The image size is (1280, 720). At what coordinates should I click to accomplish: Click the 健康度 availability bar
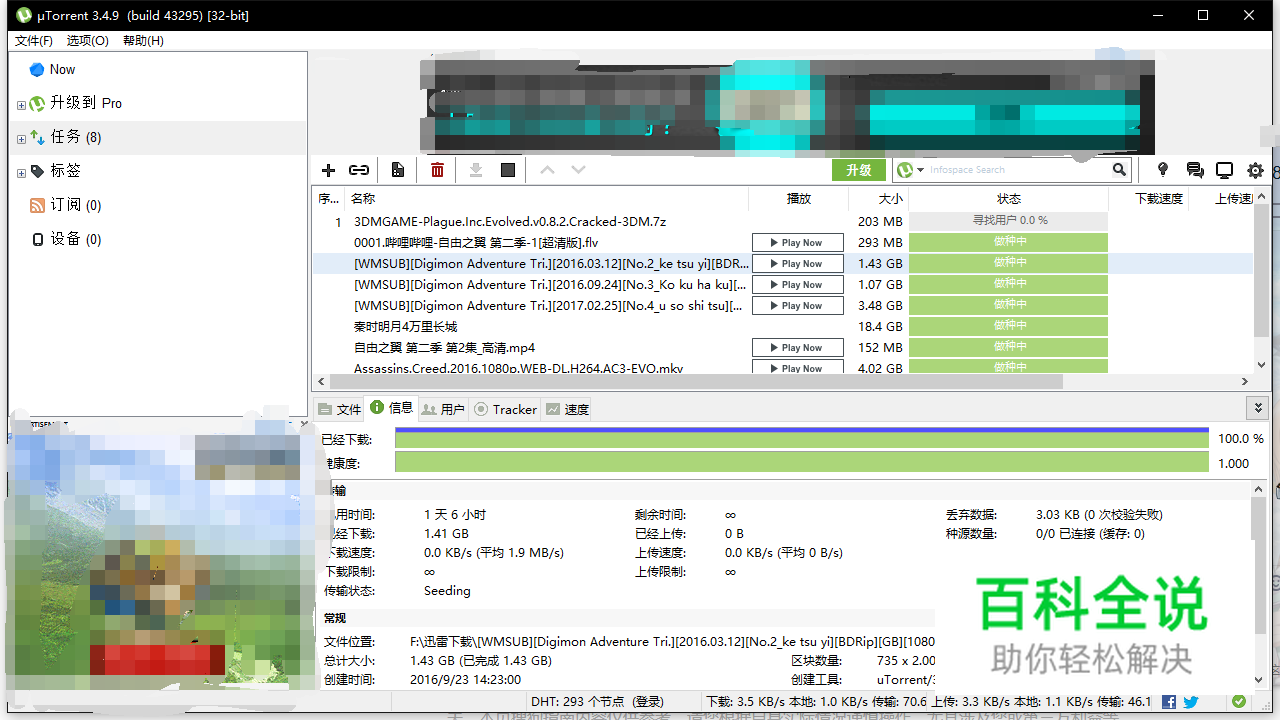[802, 463]
